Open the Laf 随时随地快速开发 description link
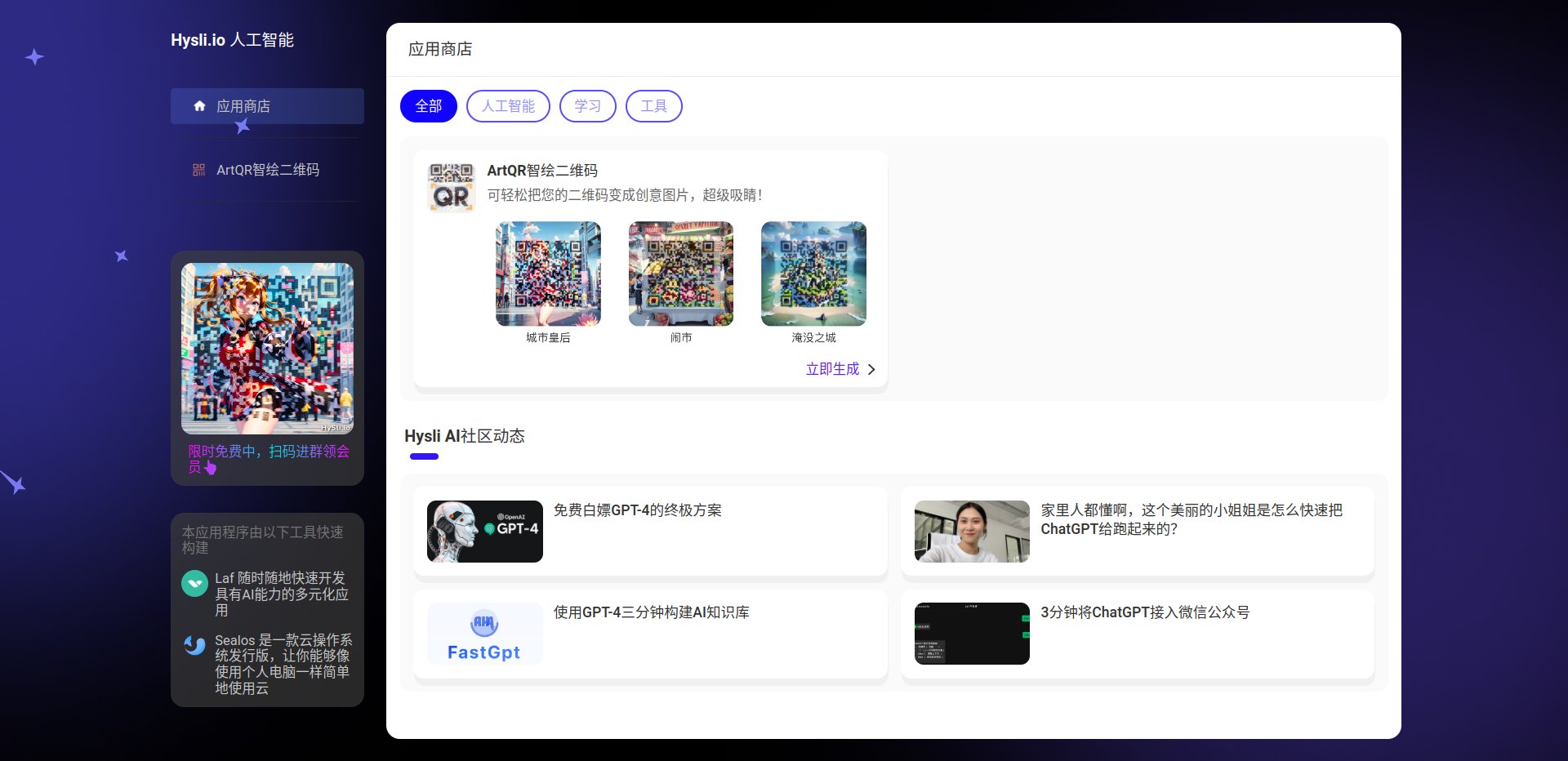This screenshot has height=761, width=1568. click(282, 594)
